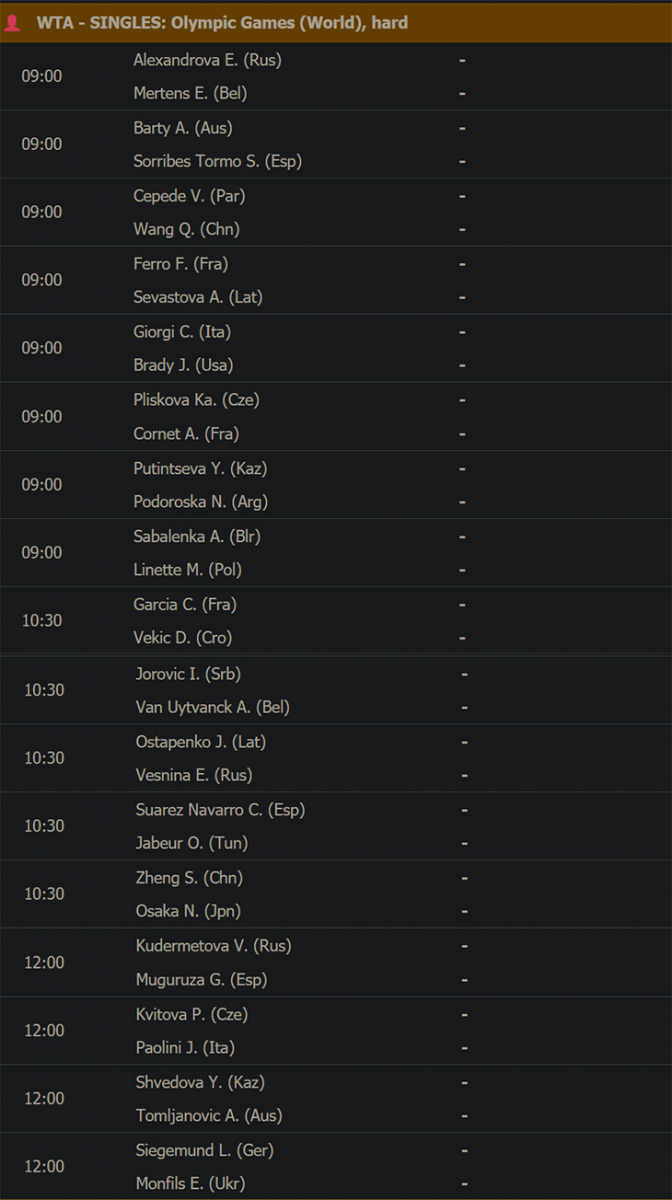
Task: Click Sevastova A. (Lat) player name
Action: pyautogui.click(x=198, y=297)
